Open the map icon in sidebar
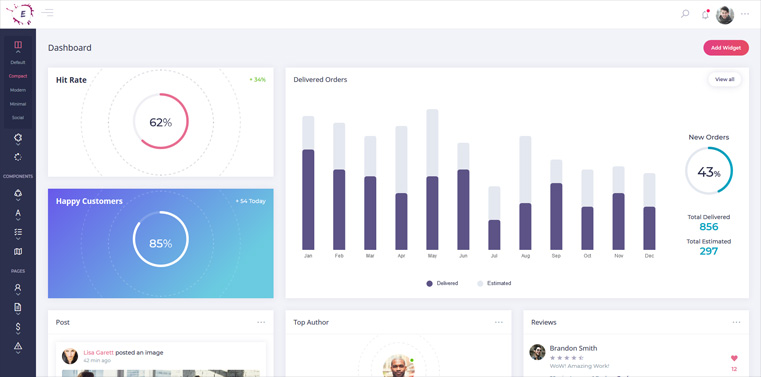Viewport: 761px width, 377px height. pos(18,251)
